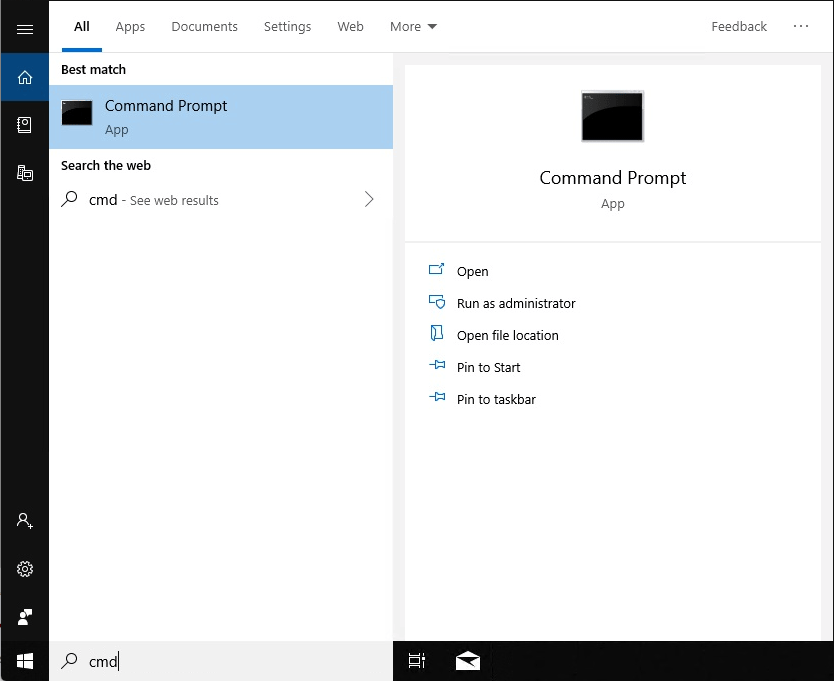Click the feedback person icon in sidebar

(x=25, y=616)
